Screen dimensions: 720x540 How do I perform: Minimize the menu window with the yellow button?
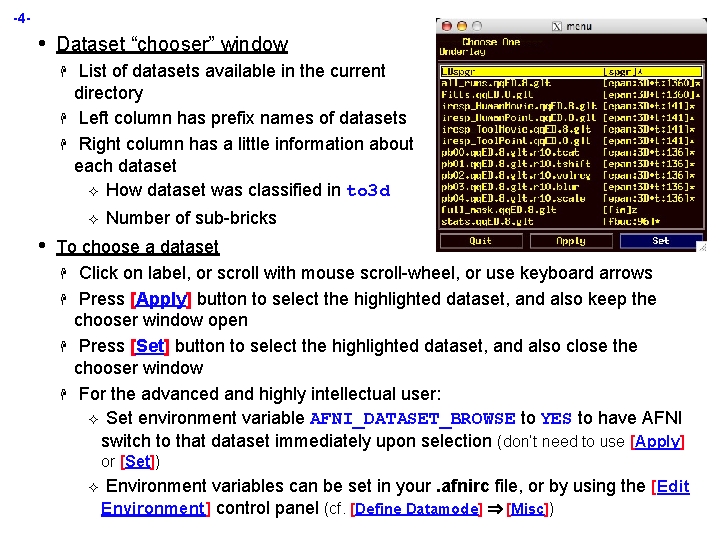[x=462, y=26]
